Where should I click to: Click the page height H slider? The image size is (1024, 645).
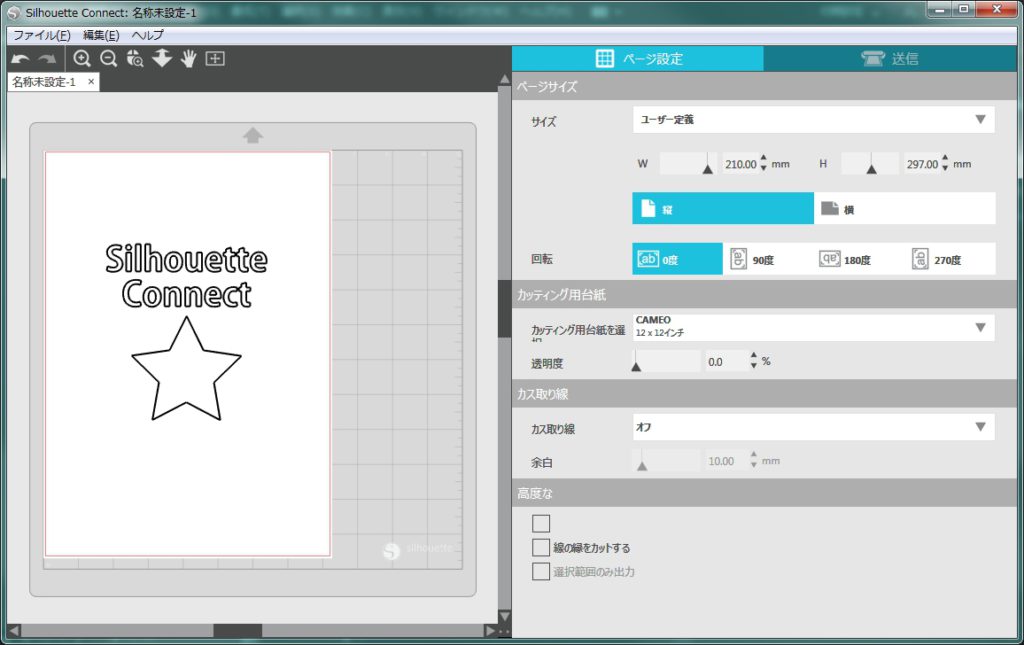coord(870,164)
